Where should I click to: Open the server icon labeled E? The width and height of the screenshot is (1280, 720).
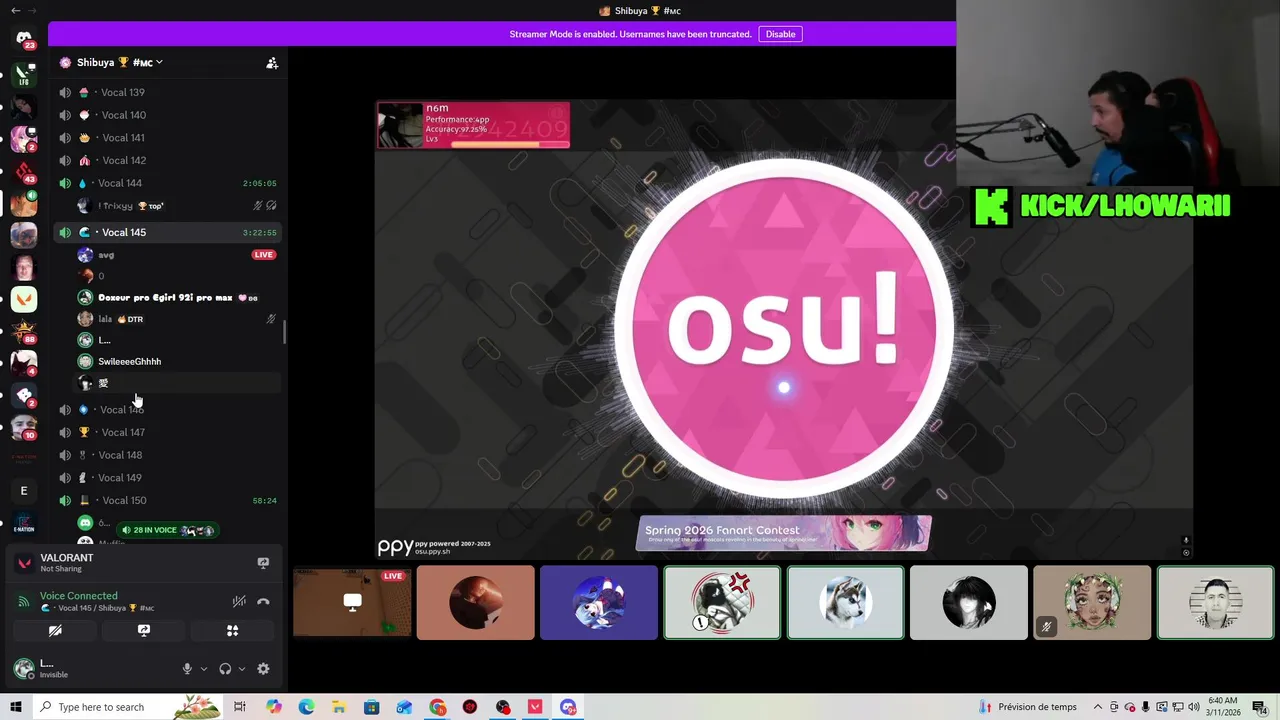pyautogui.click(x=24, y=491)
